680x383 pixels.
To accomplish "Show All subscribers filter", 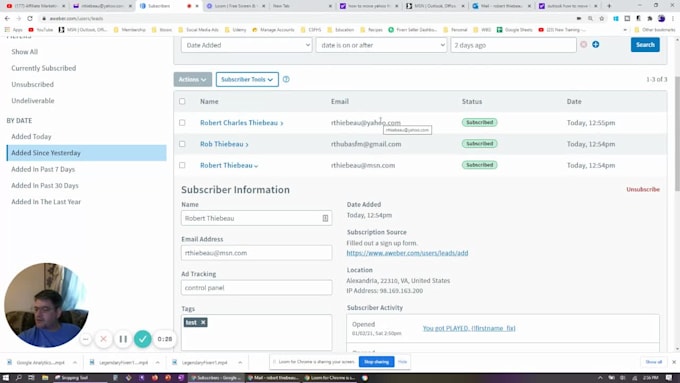I will tap(25, 52).
